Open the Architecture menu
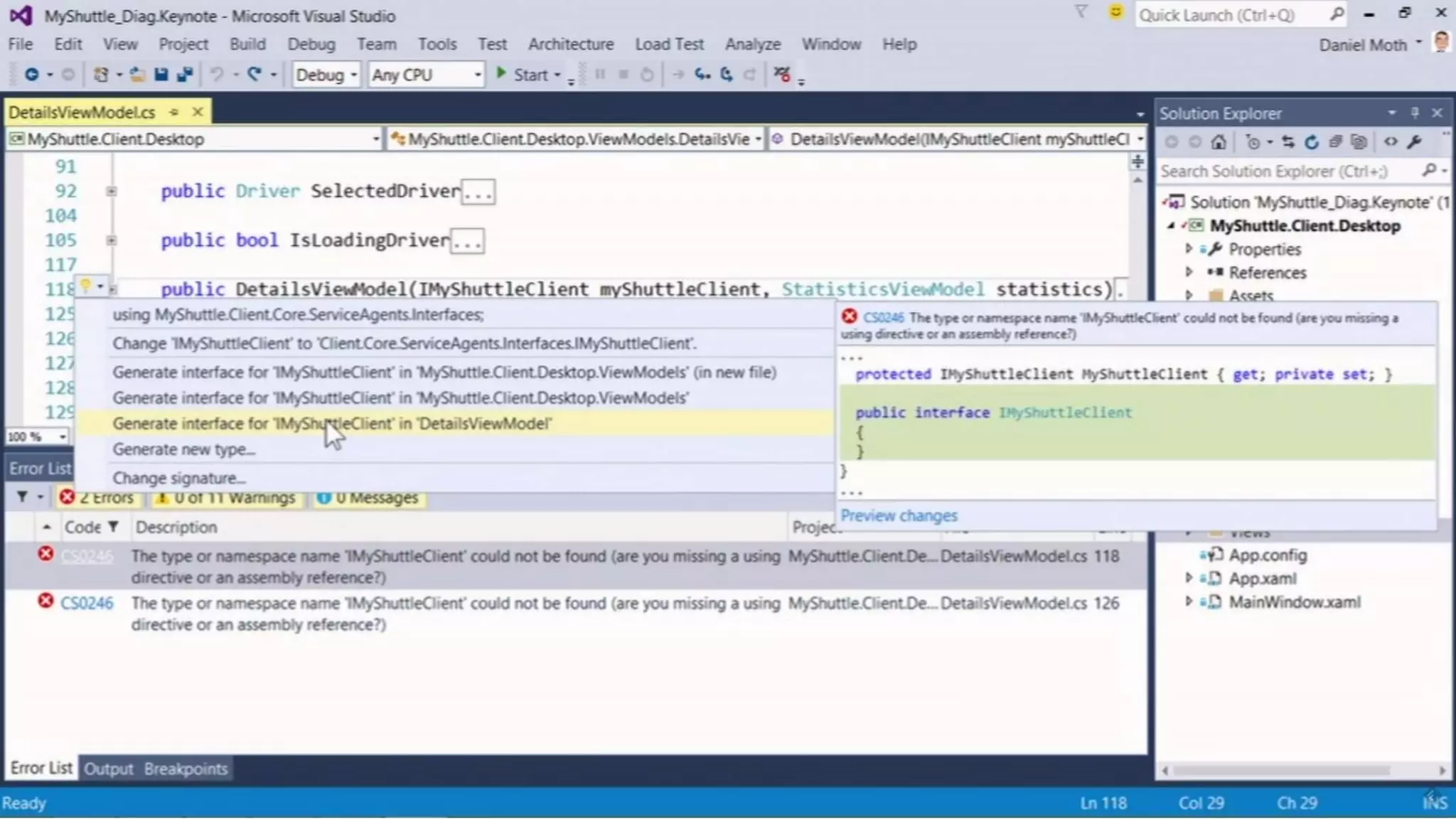The height and width of the screenshot is (819, 1456). [x=570, y=44]
